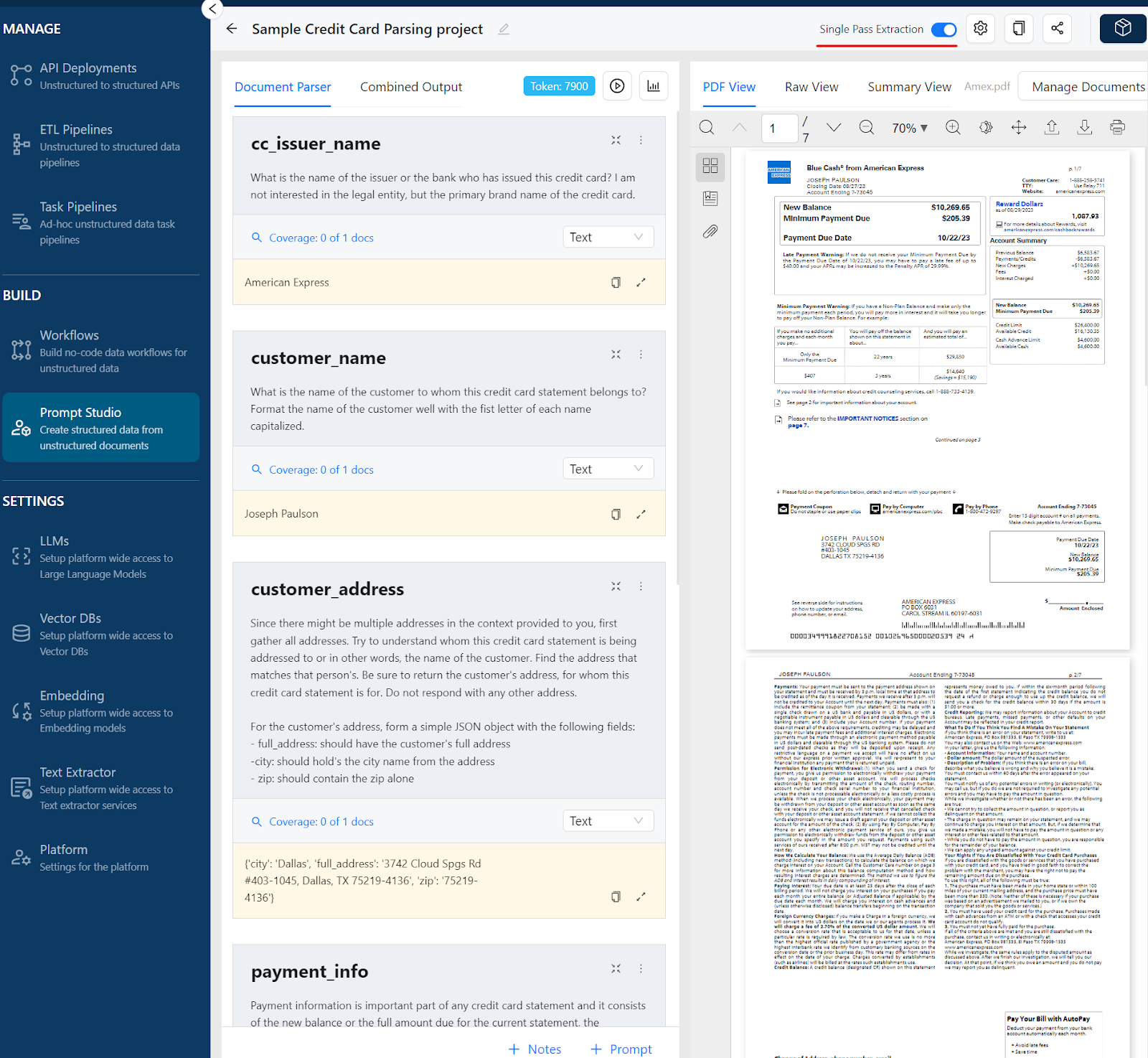Click the full-screen move arrows icon
This screenshot has height=1058, width=1148.
tap(1019, 128)
